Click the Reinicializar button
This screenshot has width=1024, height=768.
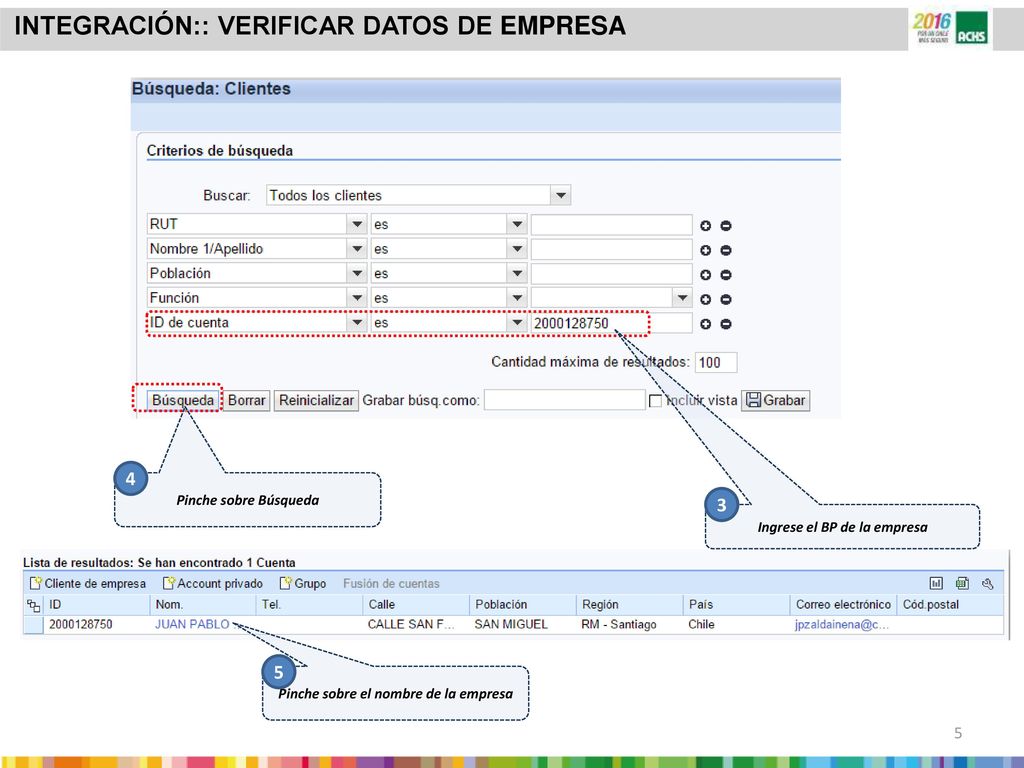tap(316, 400)
